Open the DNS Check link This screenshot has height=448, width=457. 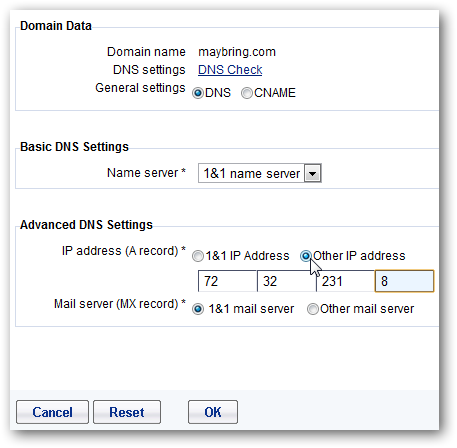(x=230, y=70)
